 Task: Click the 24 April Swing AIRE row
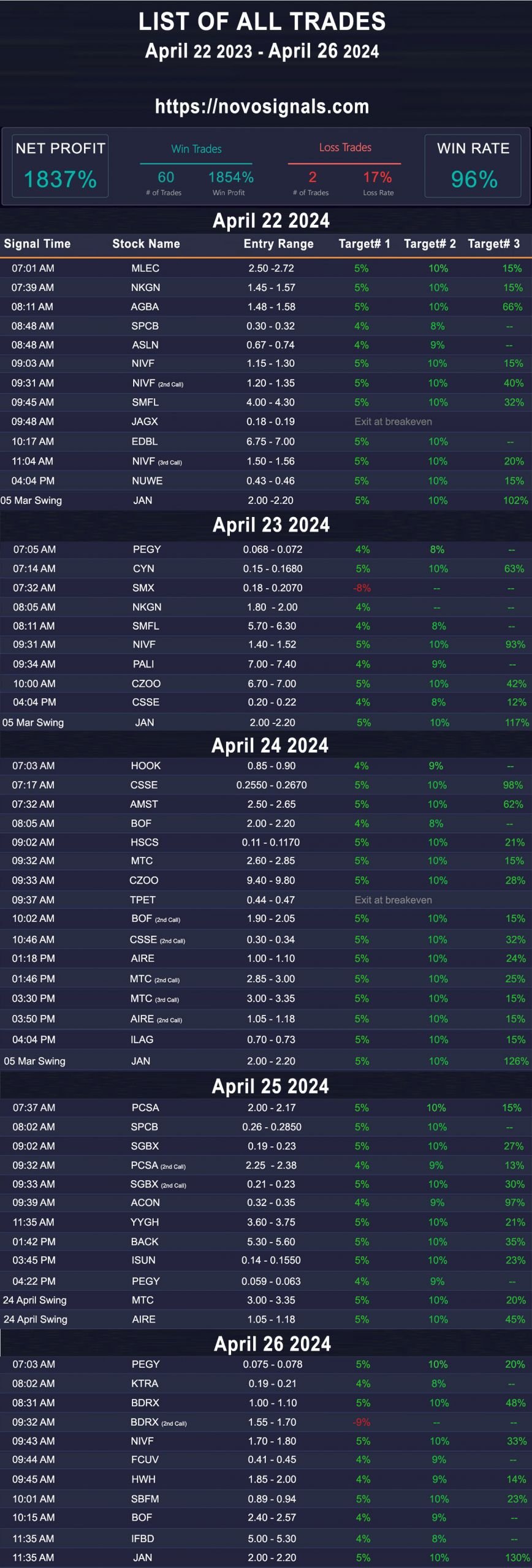[266, 1319]
